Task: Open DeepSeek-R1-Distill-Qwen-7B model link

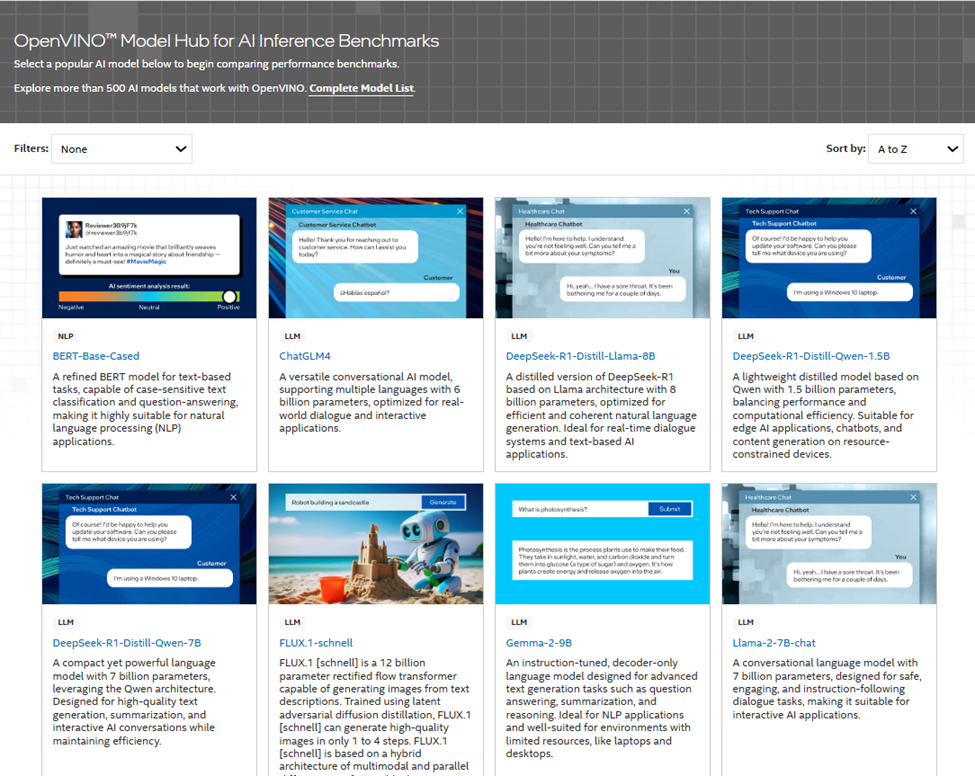Action: 127,643
